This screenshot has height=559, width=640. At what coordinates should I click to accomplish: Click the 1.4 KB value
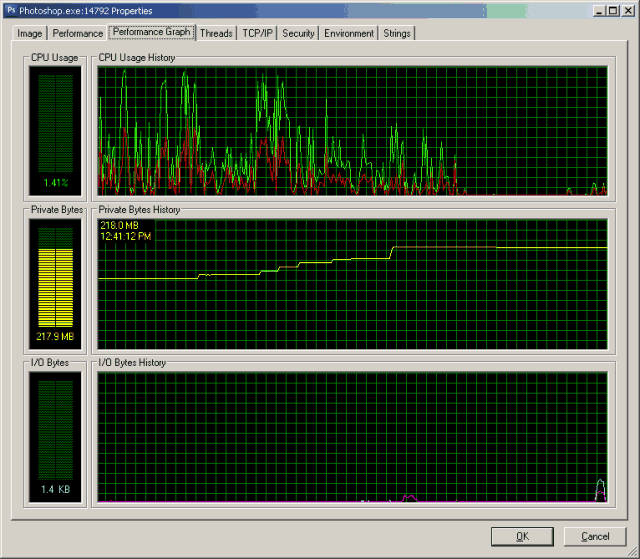pyautogui.click(x=56, y=489)
